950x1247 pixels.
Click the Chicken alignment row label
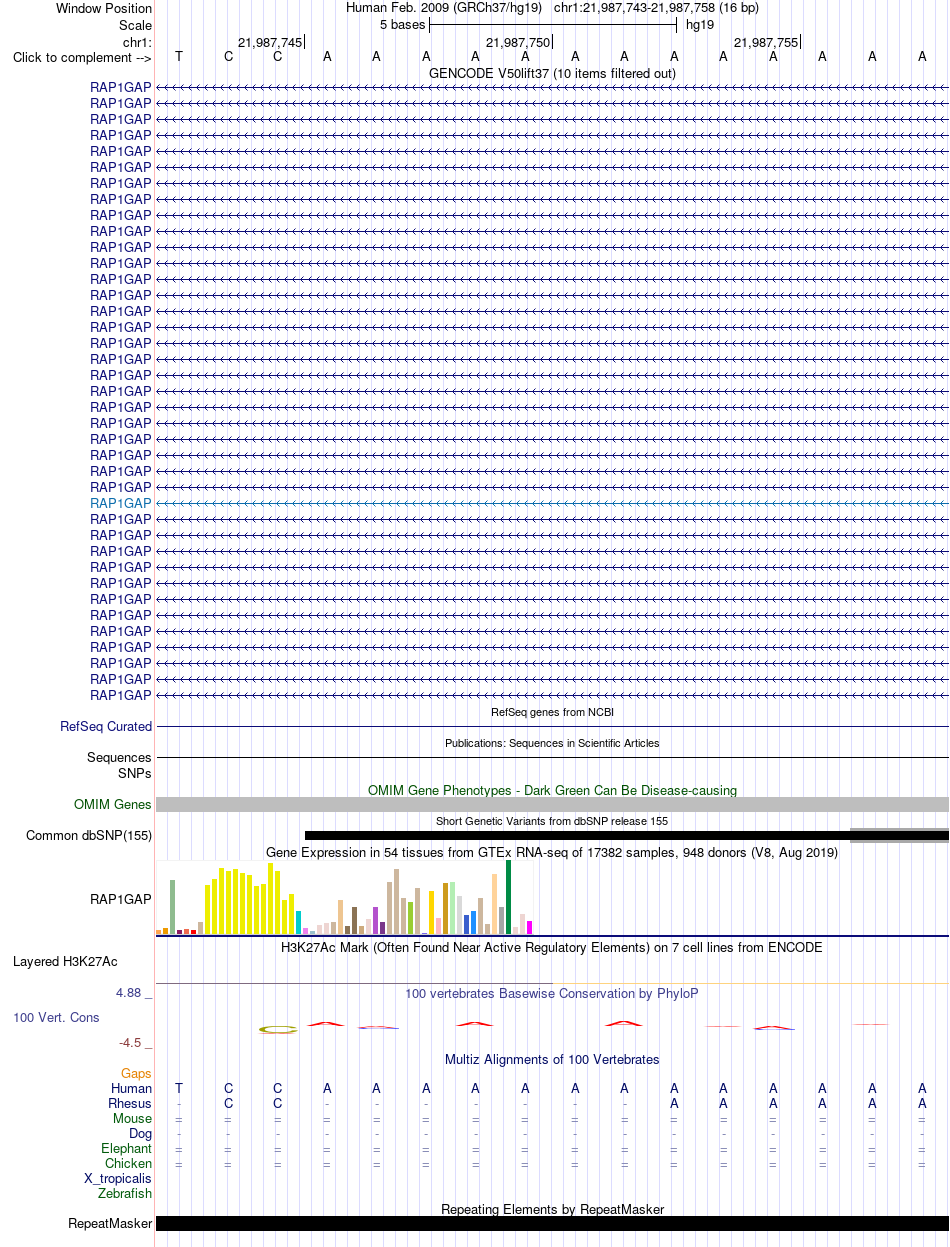pyautogui.click(x=129, y=1163)
